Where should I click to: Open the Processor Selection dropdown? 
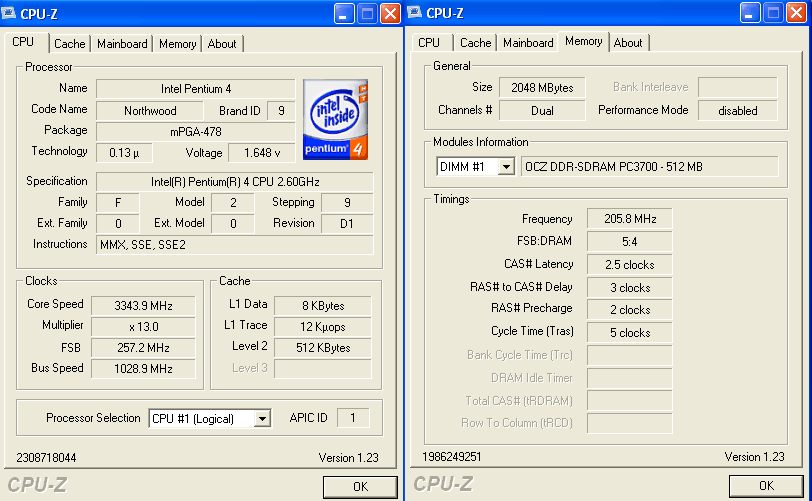262,418
